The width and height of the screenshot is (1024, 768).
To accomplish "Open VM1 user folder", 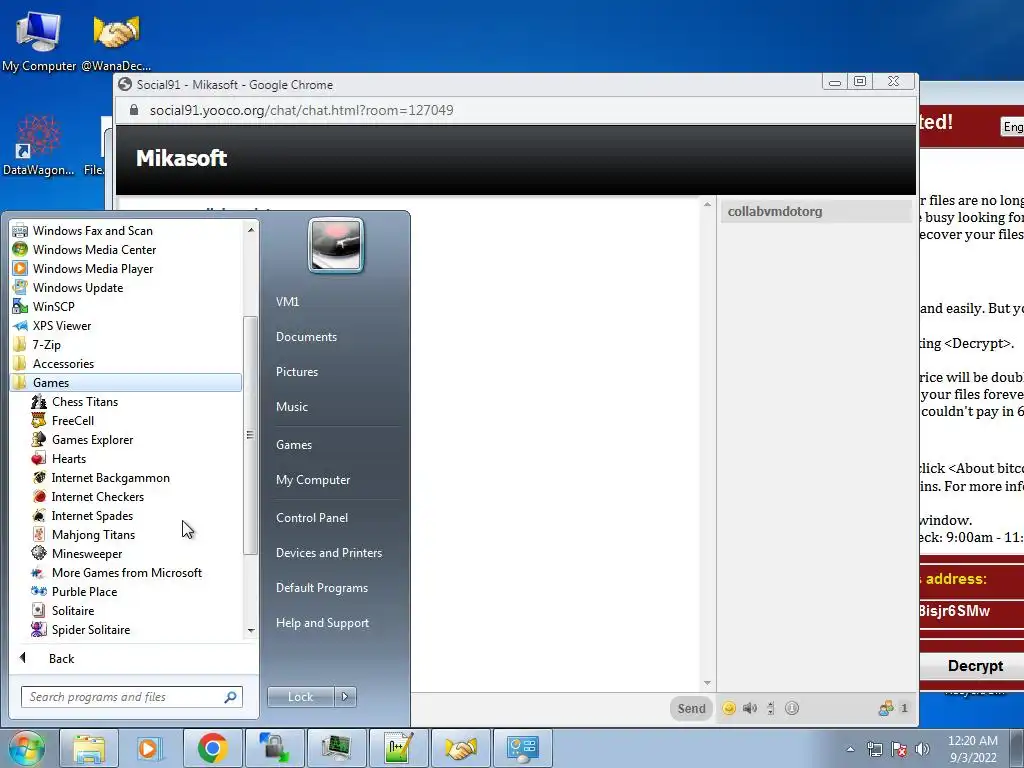I will point(287,302).
